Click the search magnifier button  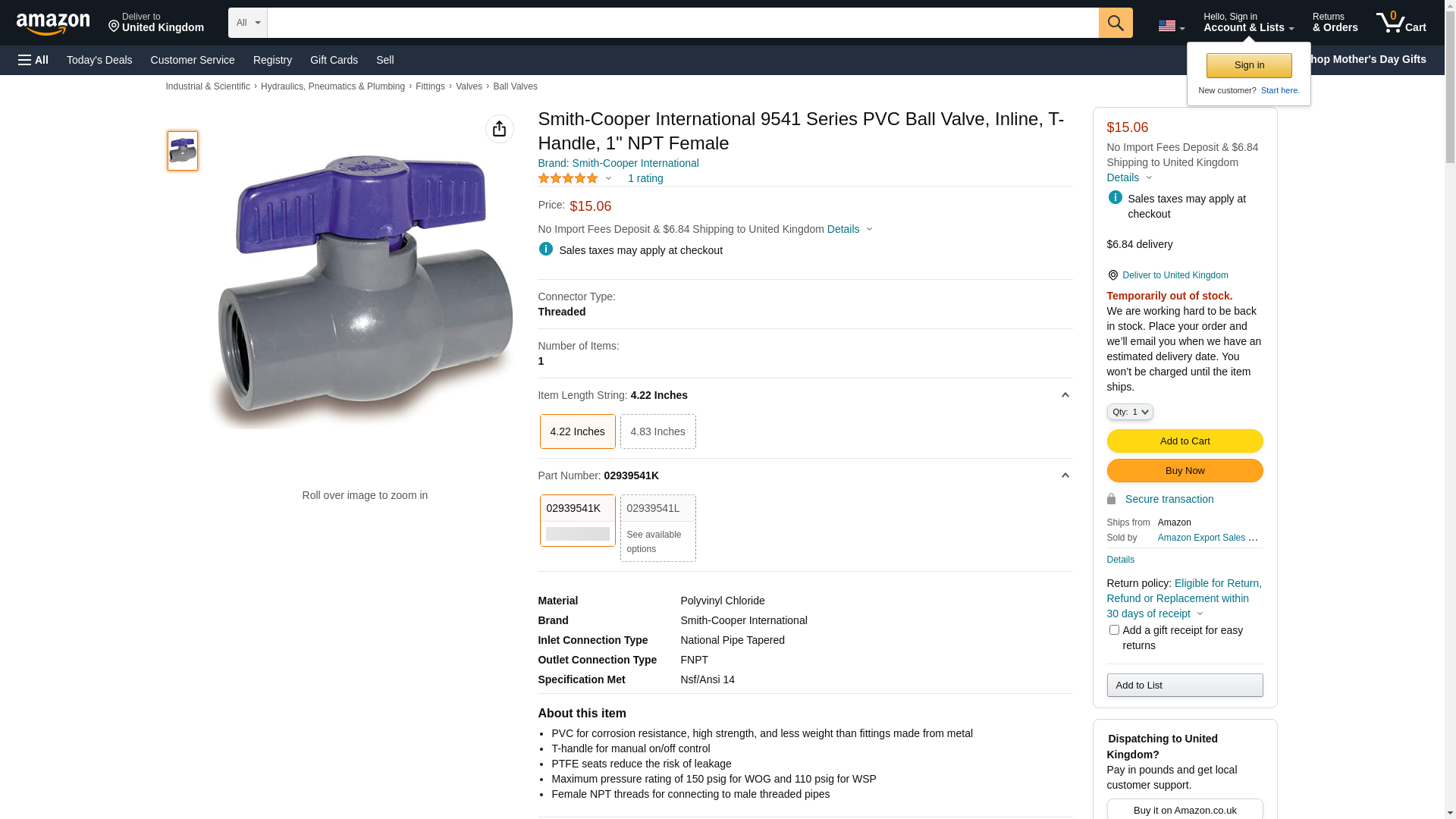[1116, 23]
